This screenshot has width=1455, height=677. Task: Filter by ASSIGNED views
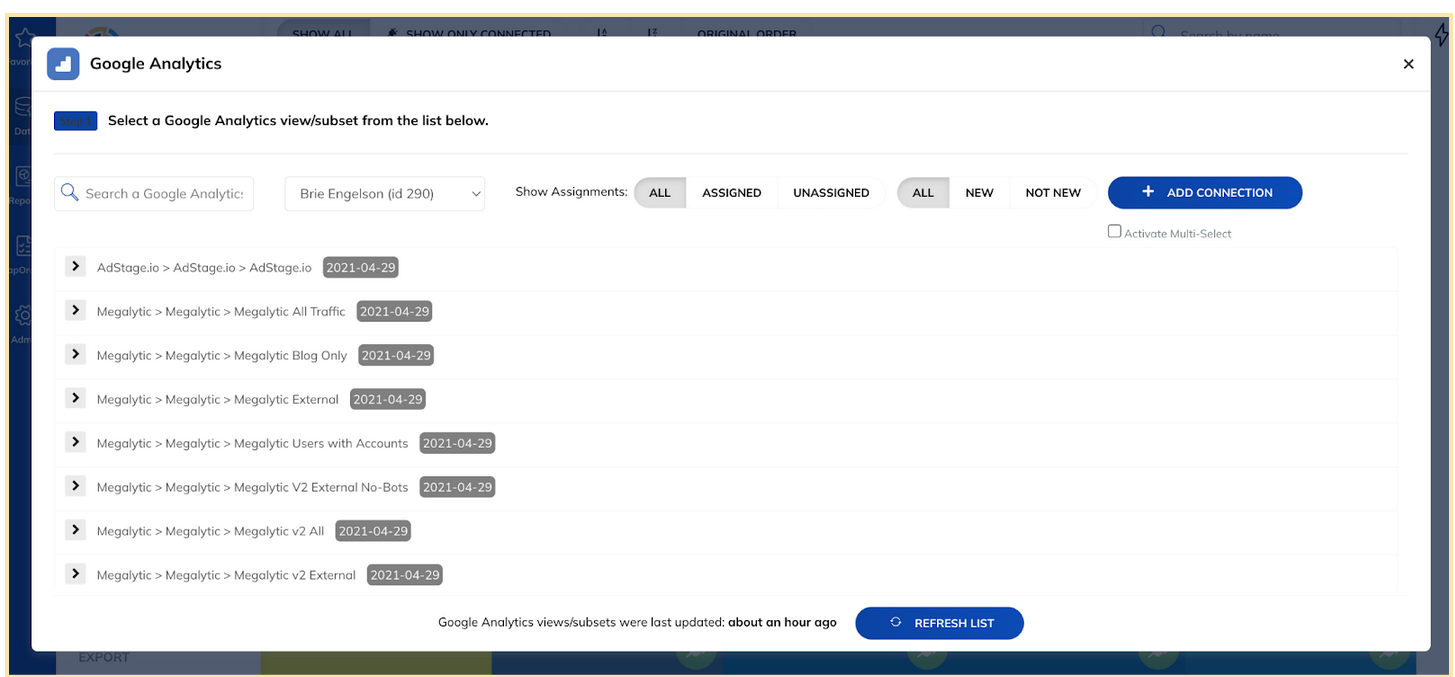coord(732,193)
